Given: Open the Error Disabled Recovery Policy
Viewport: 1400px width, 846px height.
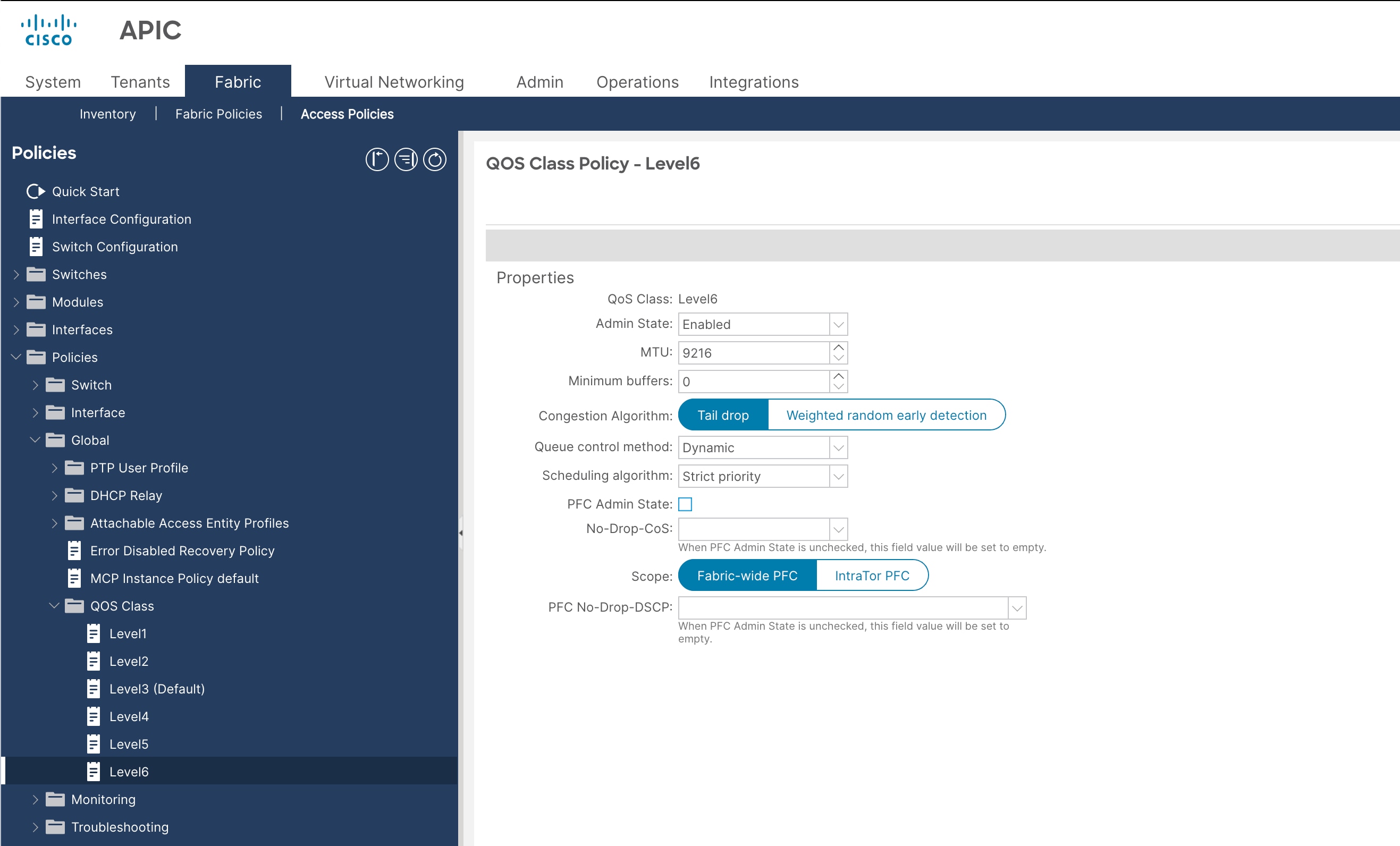Looking at the screenshot, I should click(x=182, y=551).
